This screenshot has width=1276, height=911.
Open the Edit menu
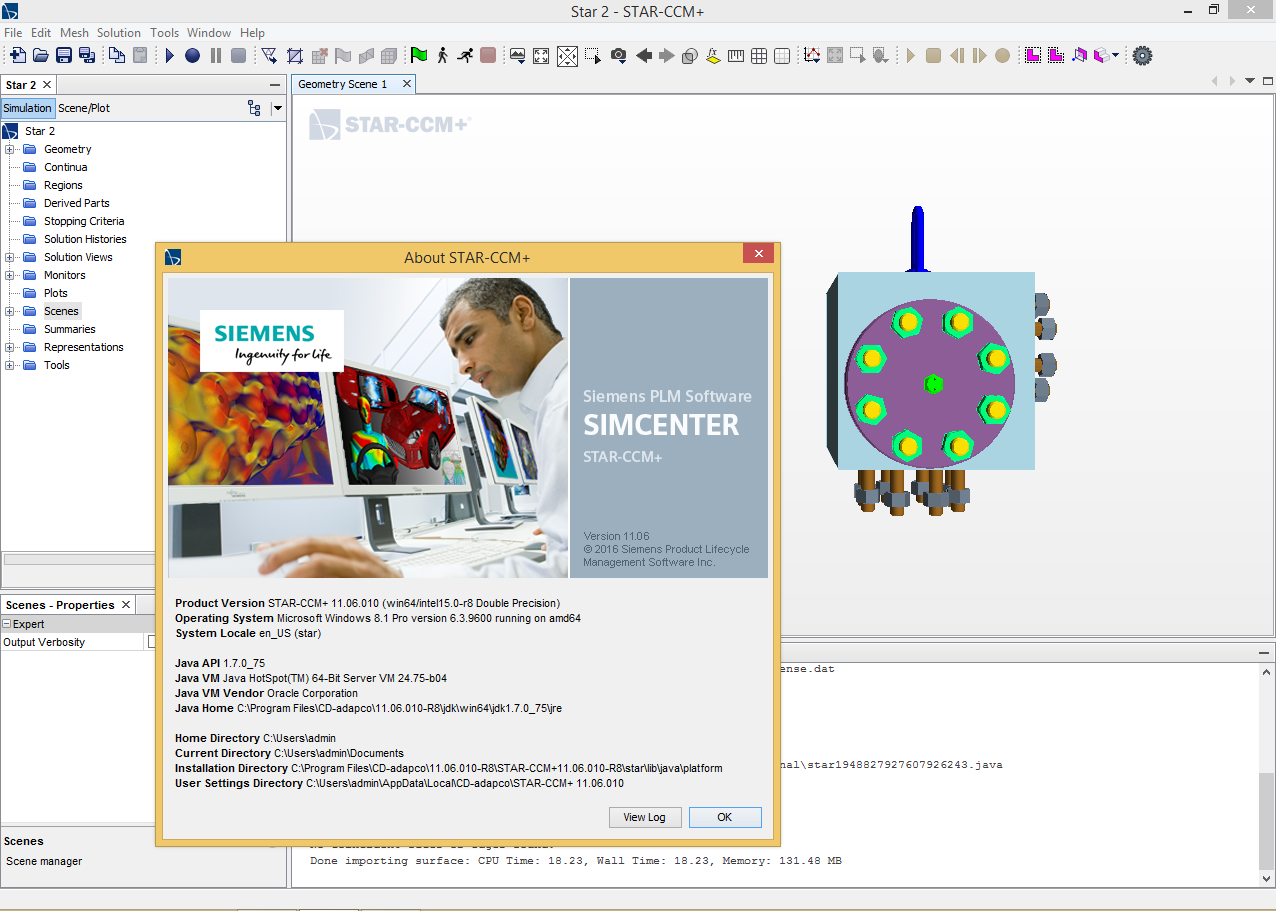(41, 33)
